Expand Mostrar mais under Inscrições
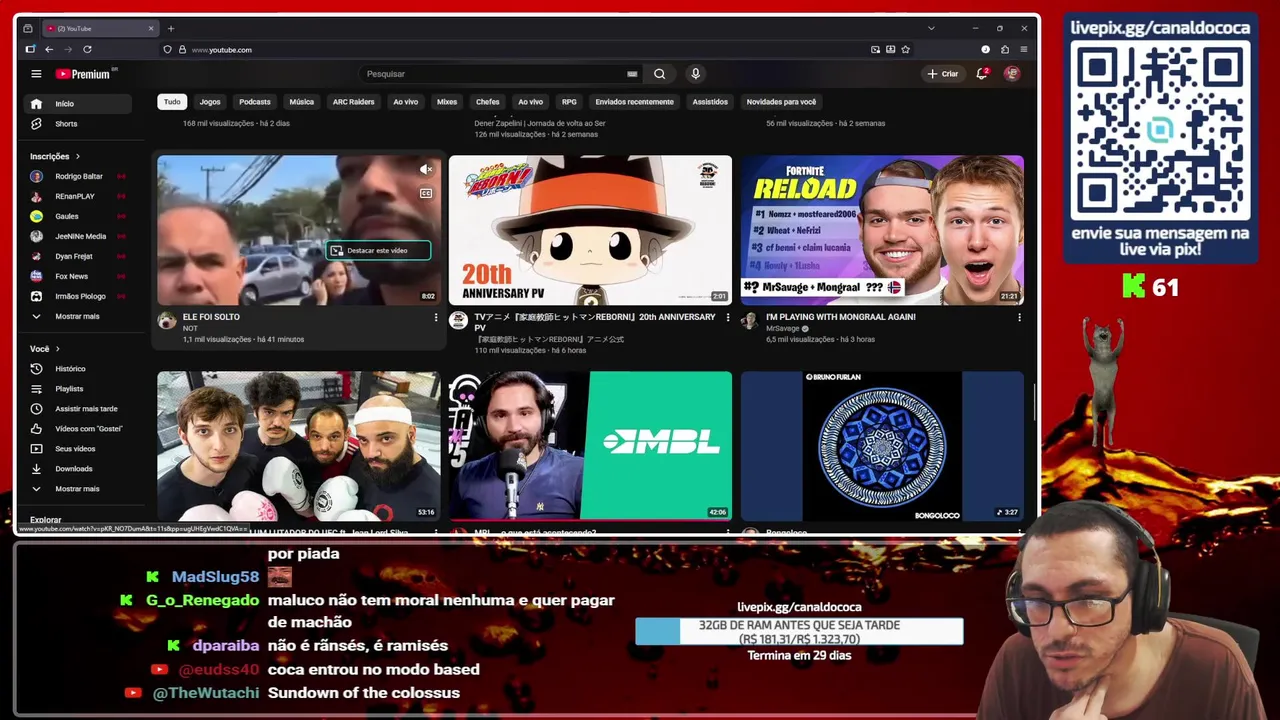 point(78,317)
